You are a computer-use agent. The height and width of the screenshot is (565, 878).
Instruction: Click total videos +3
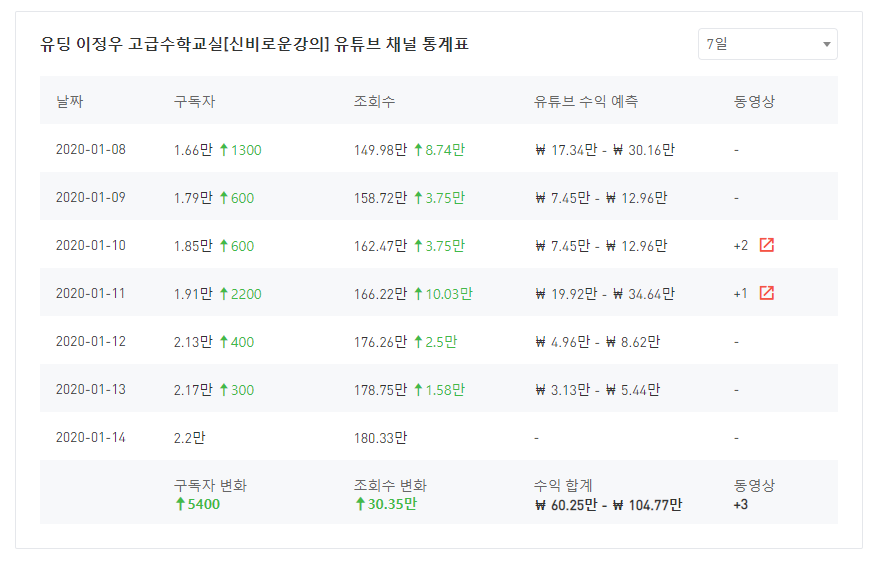pos(741,505)
